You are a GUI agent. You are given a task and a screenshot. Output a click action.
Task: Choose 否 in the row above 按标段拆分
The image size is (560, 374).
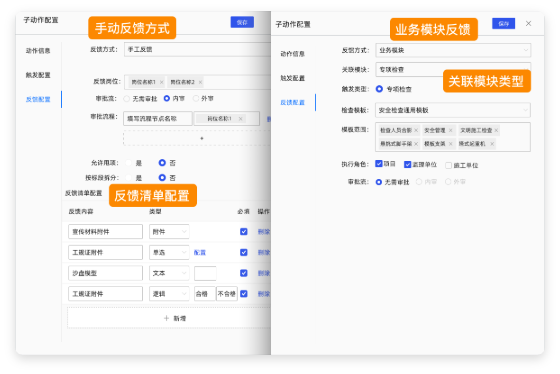click(162, 163)
